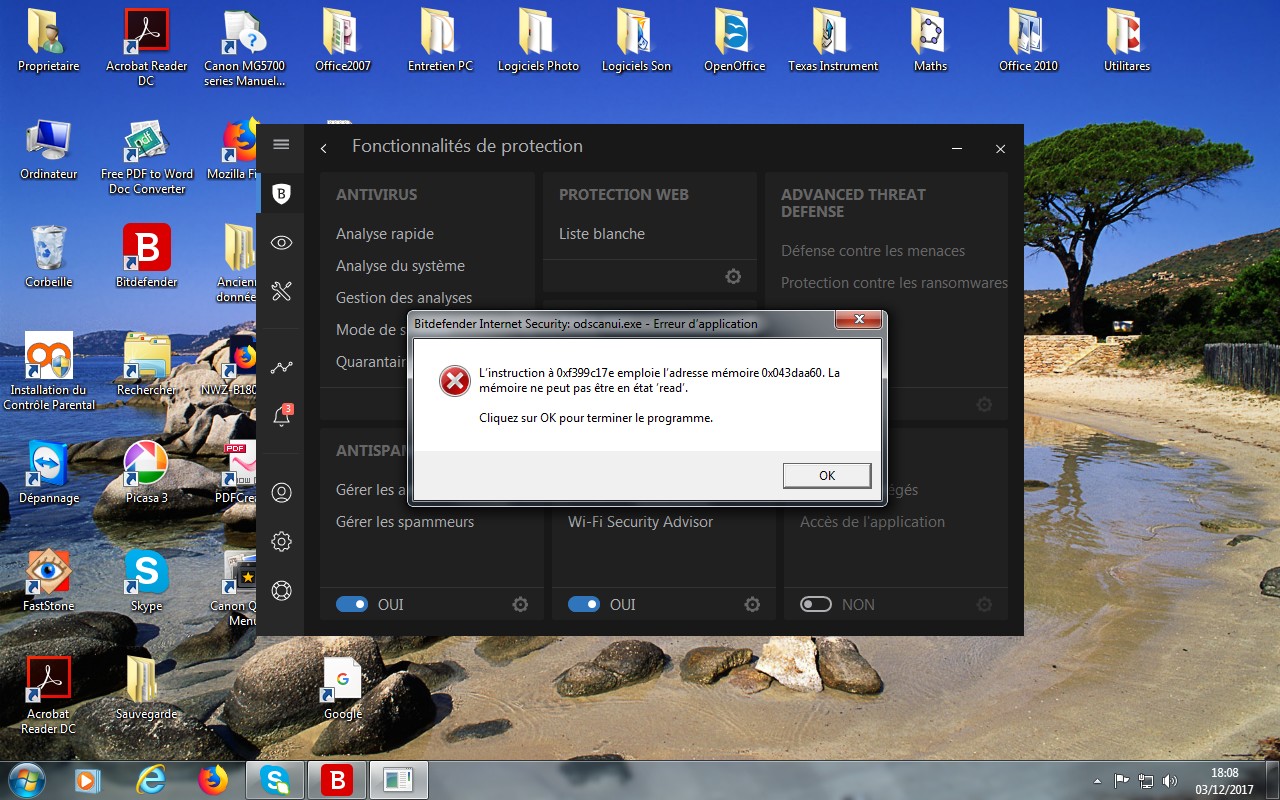This screenshot has height=800, width=1280.
Task: Open Liste blanche under Protection Web
Action: [x=602, y=234]
